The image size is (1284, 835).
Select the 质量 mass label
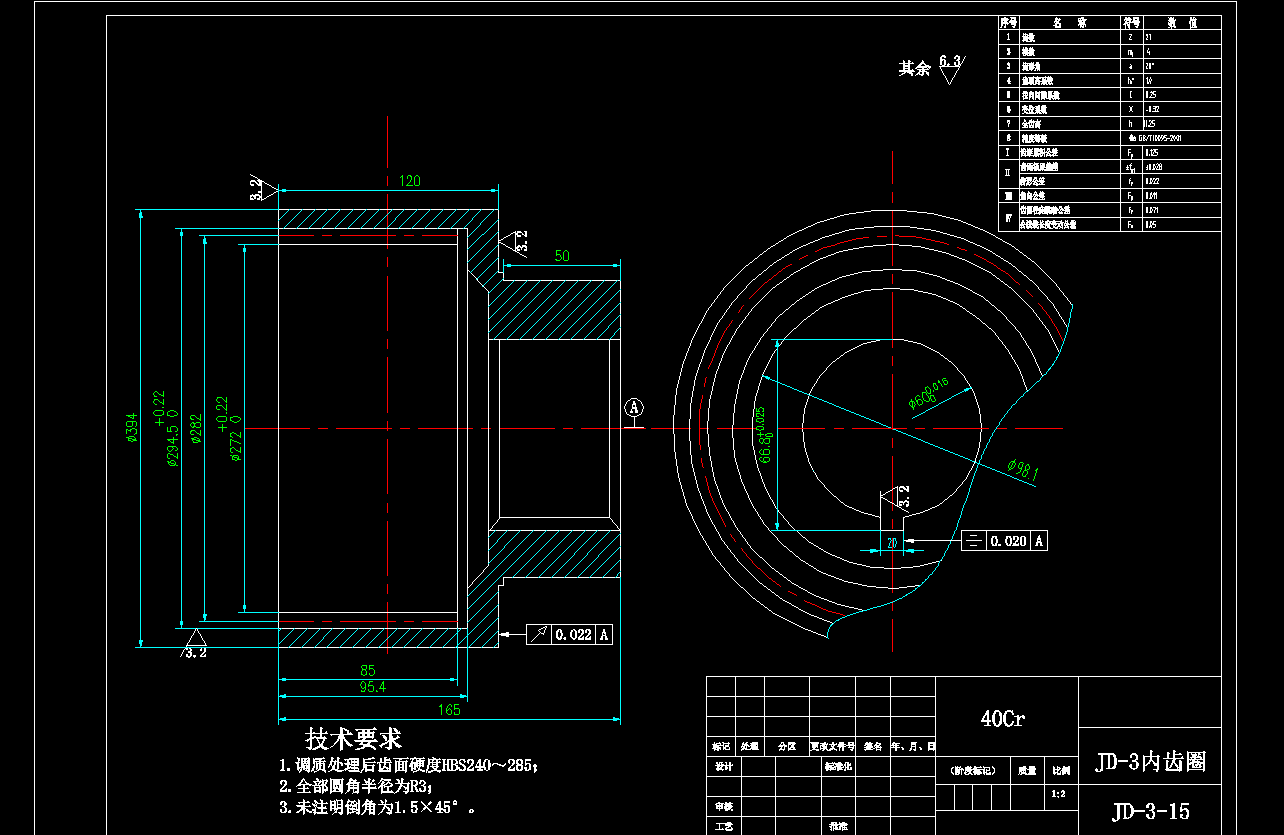(x=1026, y=770)
